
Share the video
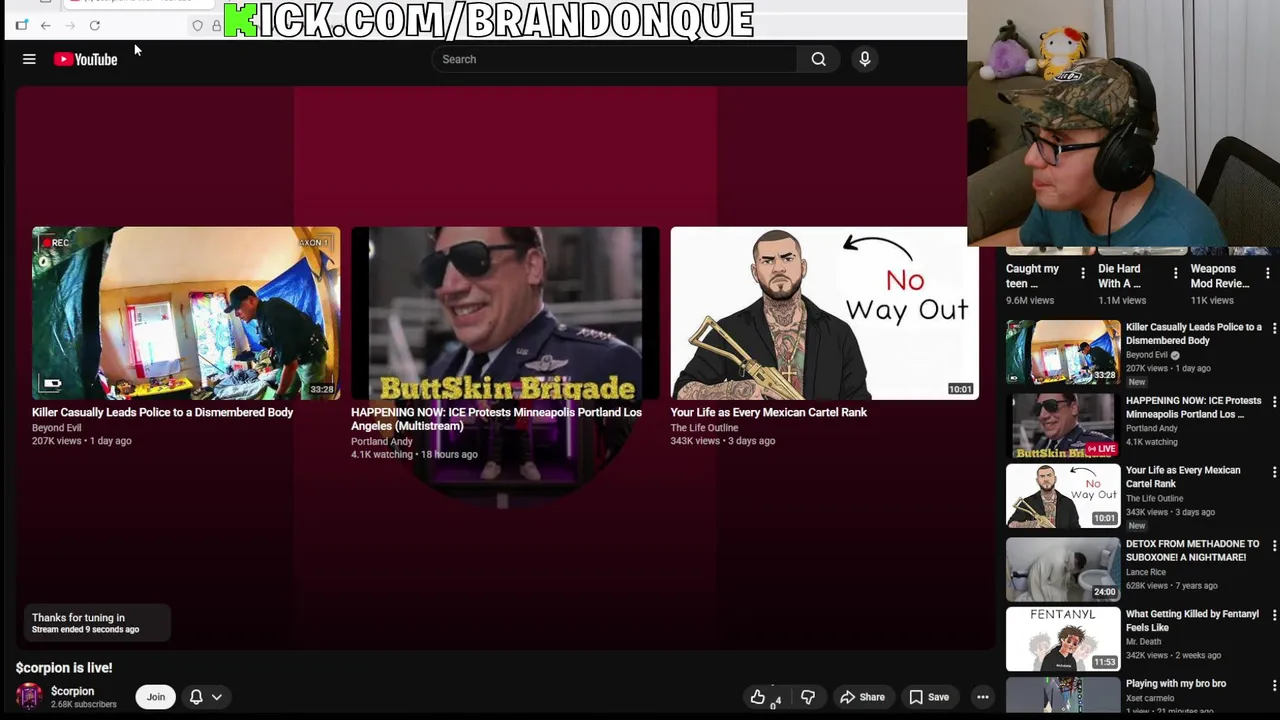click(862, 697)
